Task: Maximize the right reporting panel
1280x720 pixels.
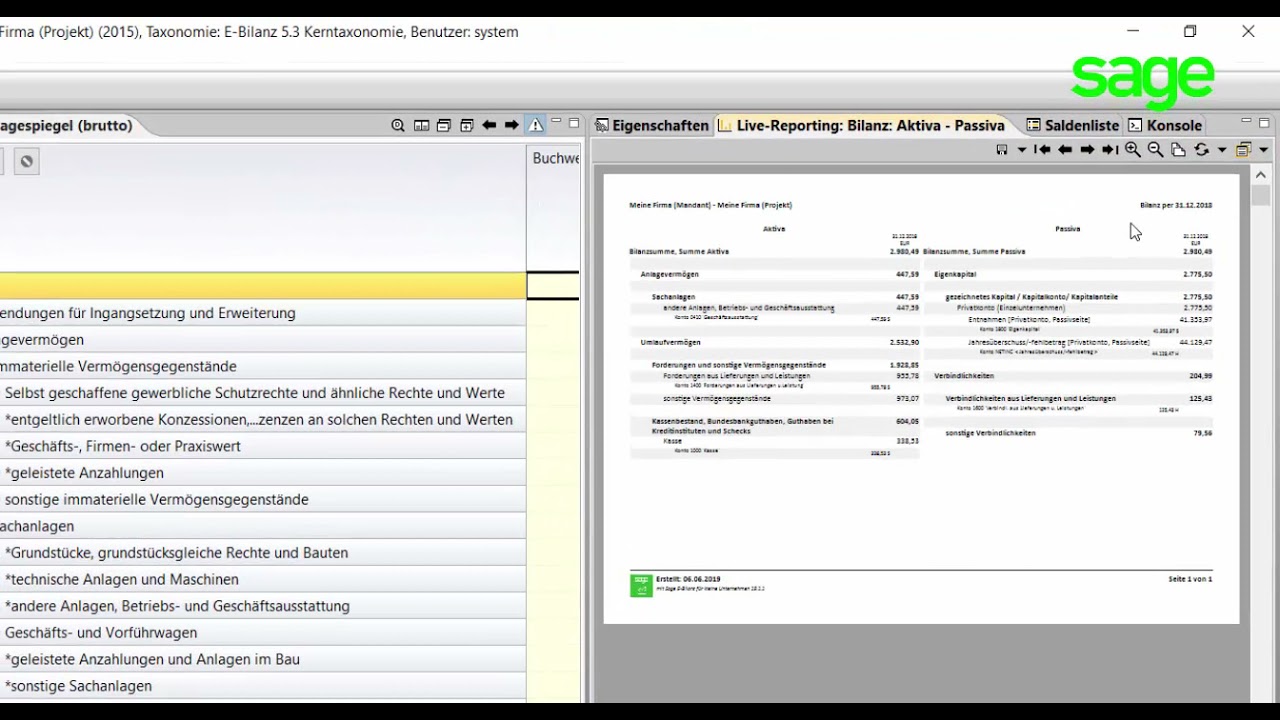Action: [x=1265, y=123]
